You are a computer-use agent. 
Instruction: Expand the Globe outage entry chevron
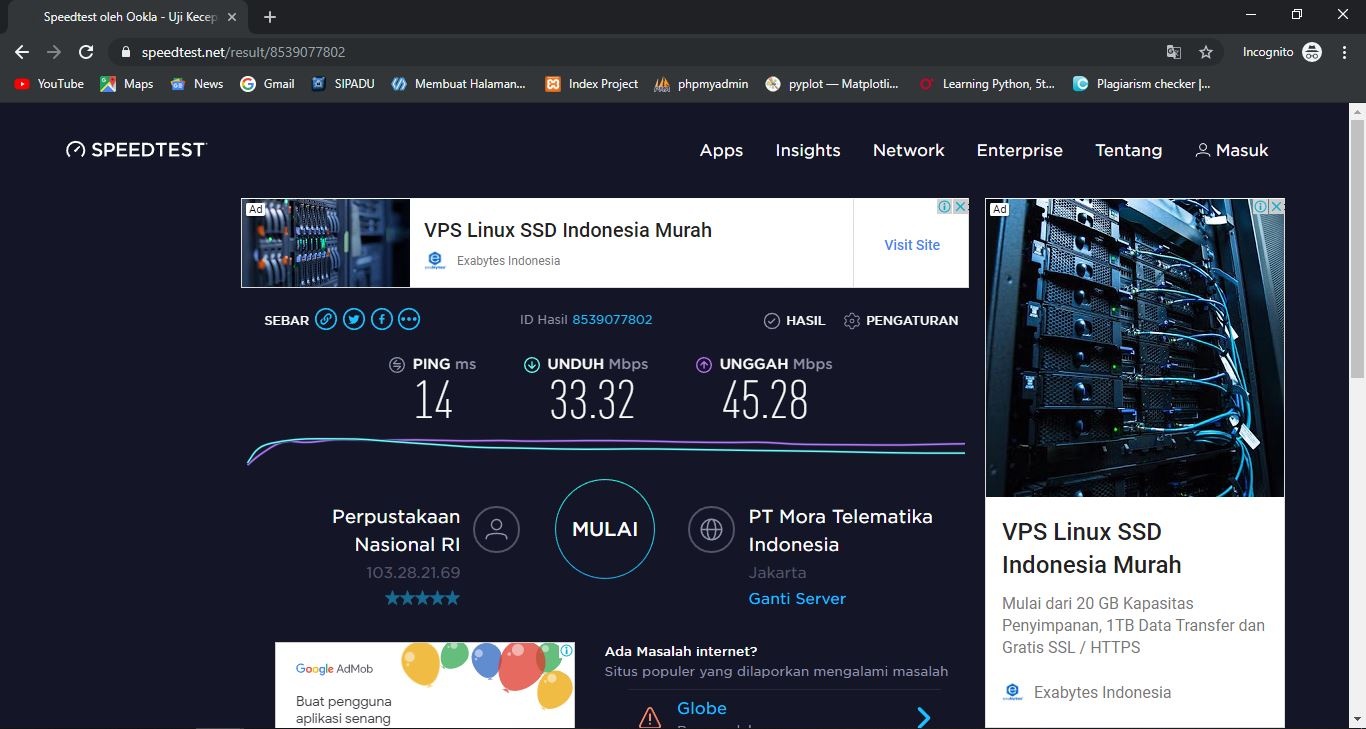(924, 717)
